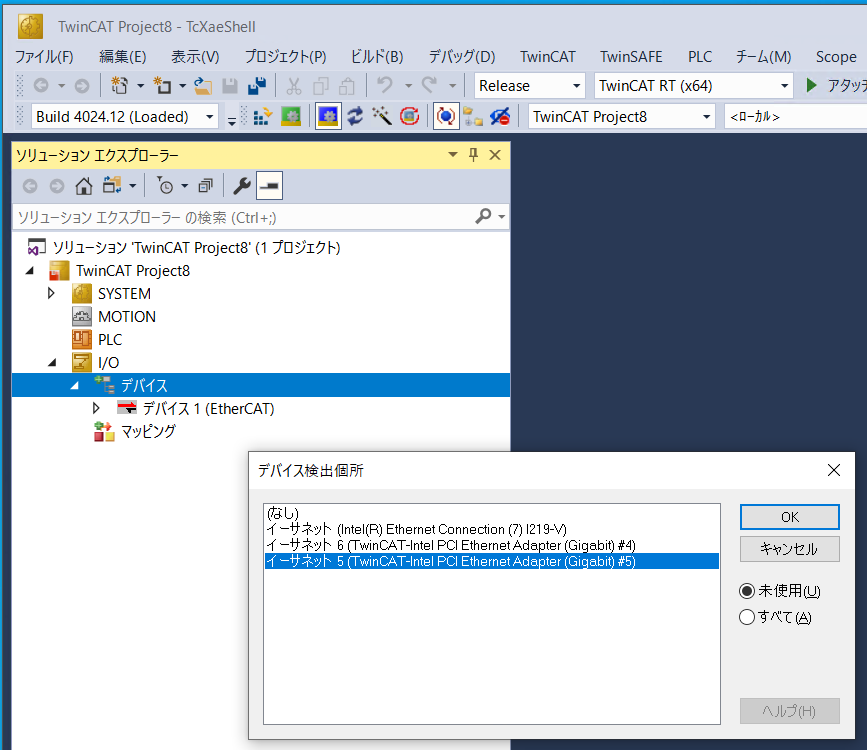Select the ソリューション 'TwinCAT Project8' root item
This screenshot has height=750, width=867.
196,247
